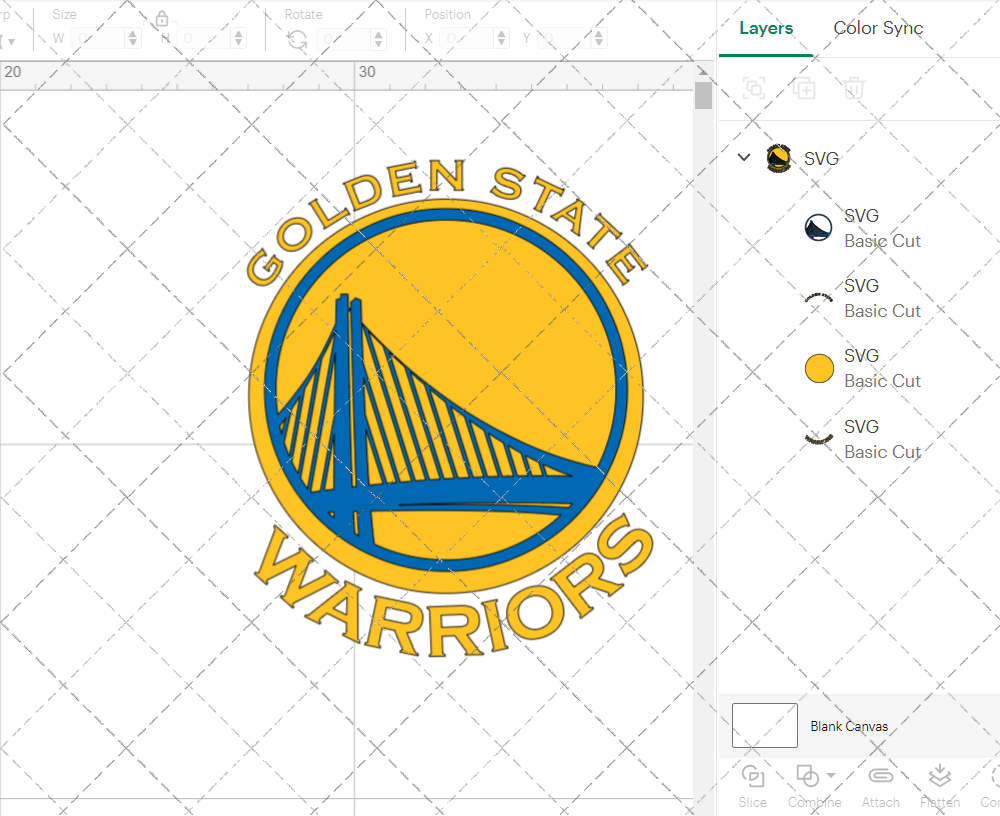Select the SVG group thumbnail
This screenshot has height=816, width=1000.
tap(779, 158)
